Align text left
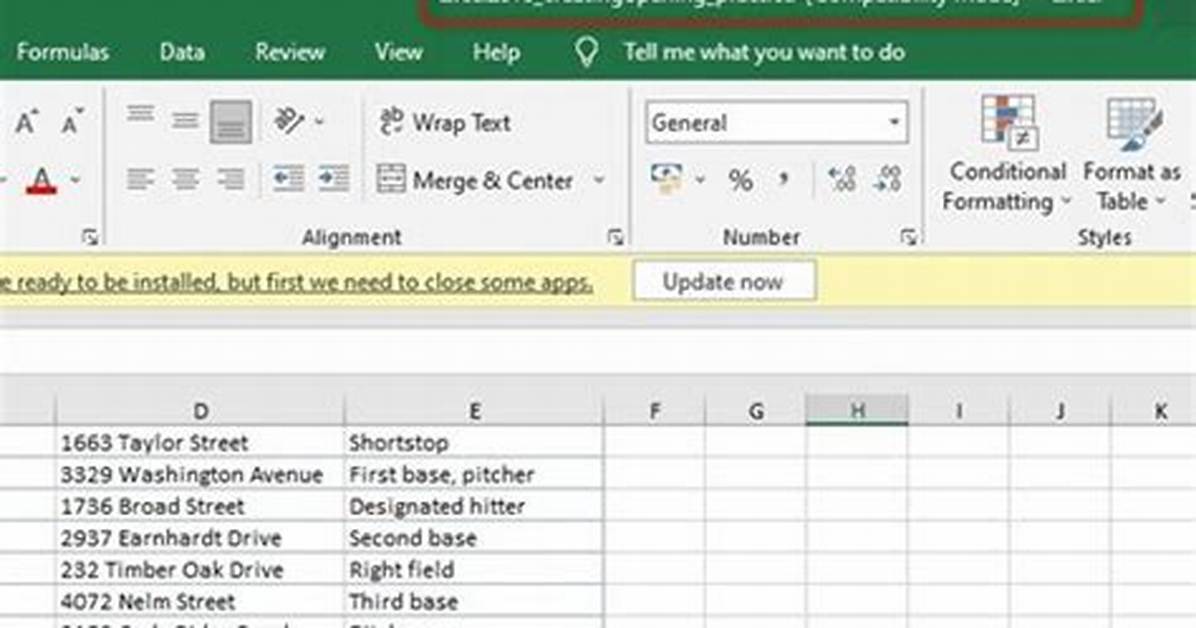The height and width of the screenshot is (628, 1196). click(x=140, y=179)
